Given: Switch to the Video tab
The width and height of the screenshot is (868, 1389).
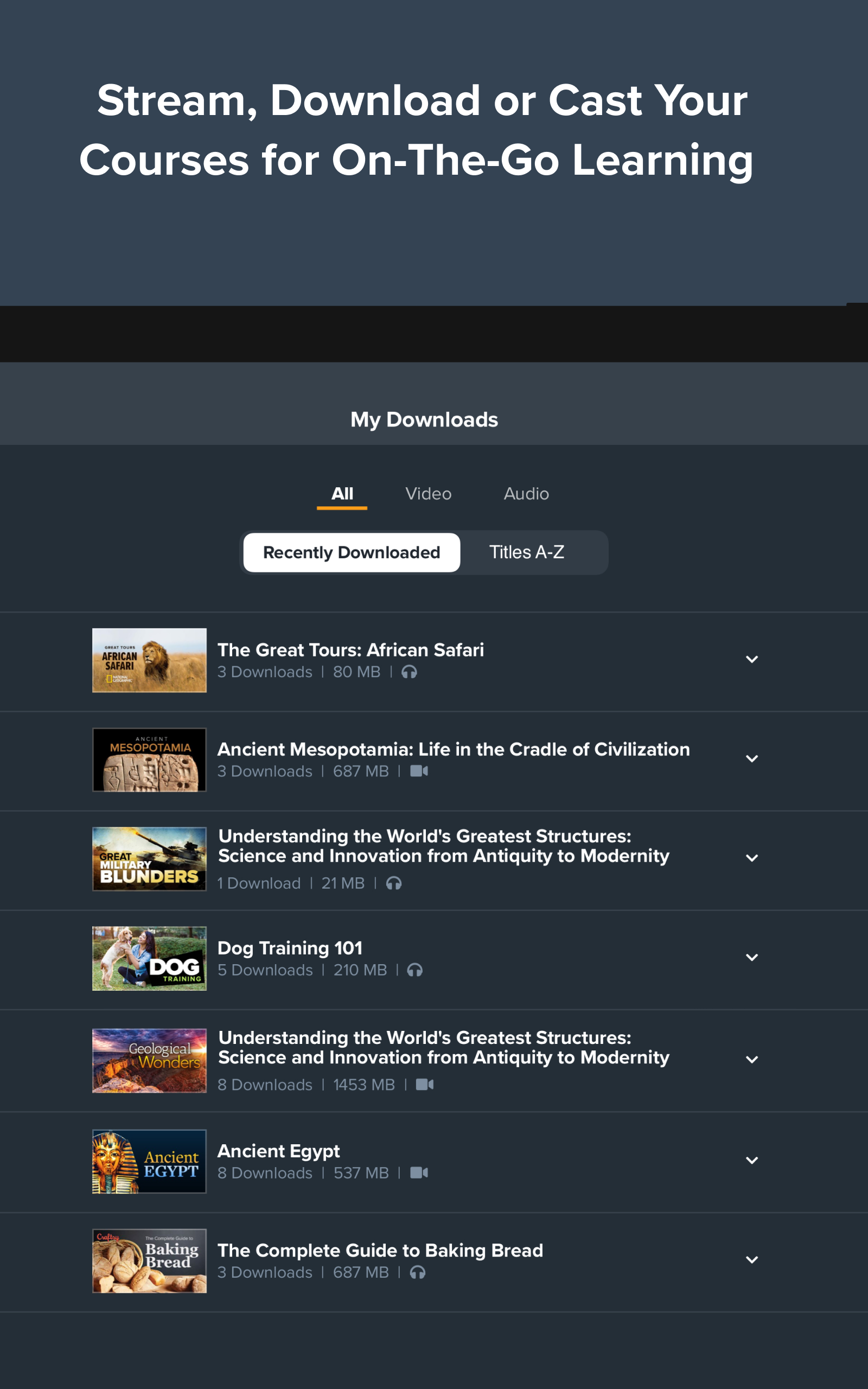Looking at the screenshot, I should (428, 494).
